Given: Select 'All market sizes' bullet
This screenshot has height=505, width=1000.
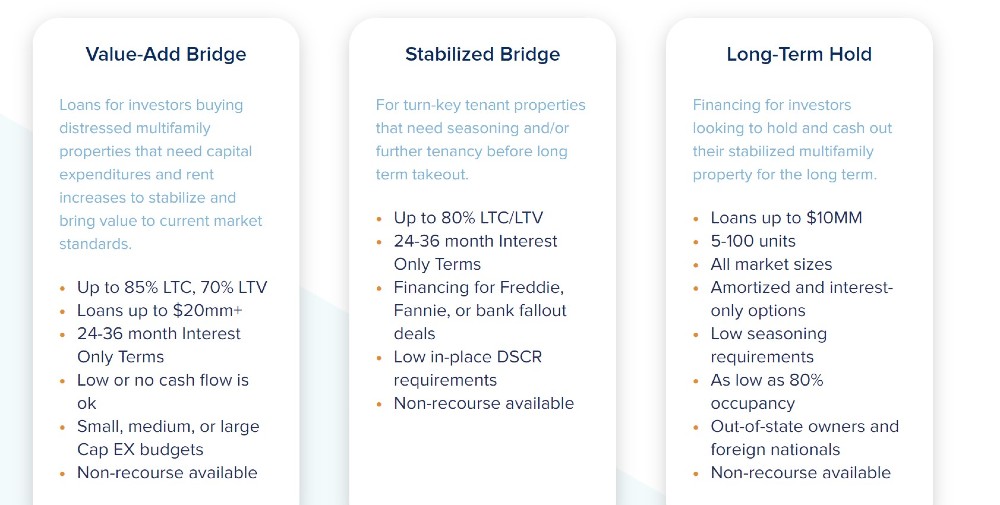Looking at the screenshot, I should pos(772,265).
